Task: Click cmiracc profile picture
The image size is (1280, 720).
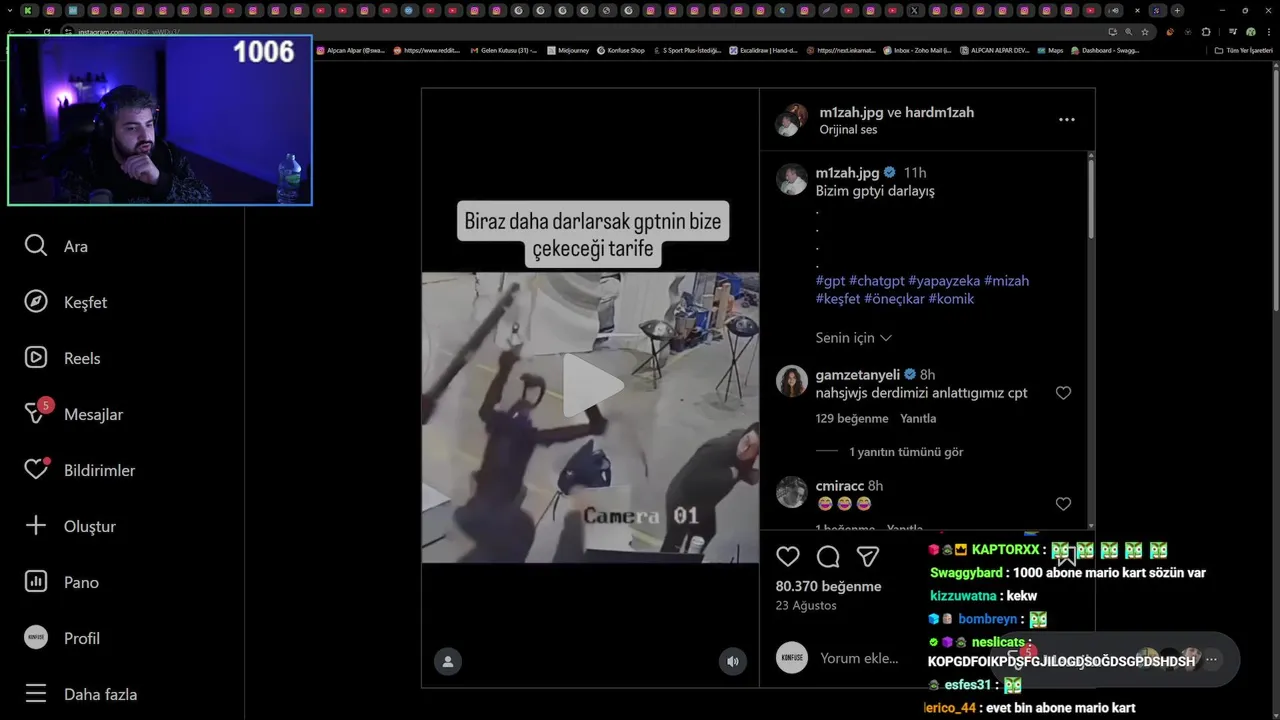Action: coord(792,492)
